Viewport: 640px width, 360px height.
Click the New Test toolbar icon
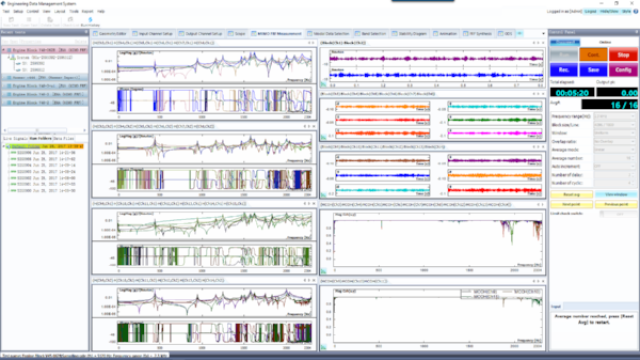tap(11, 19)
